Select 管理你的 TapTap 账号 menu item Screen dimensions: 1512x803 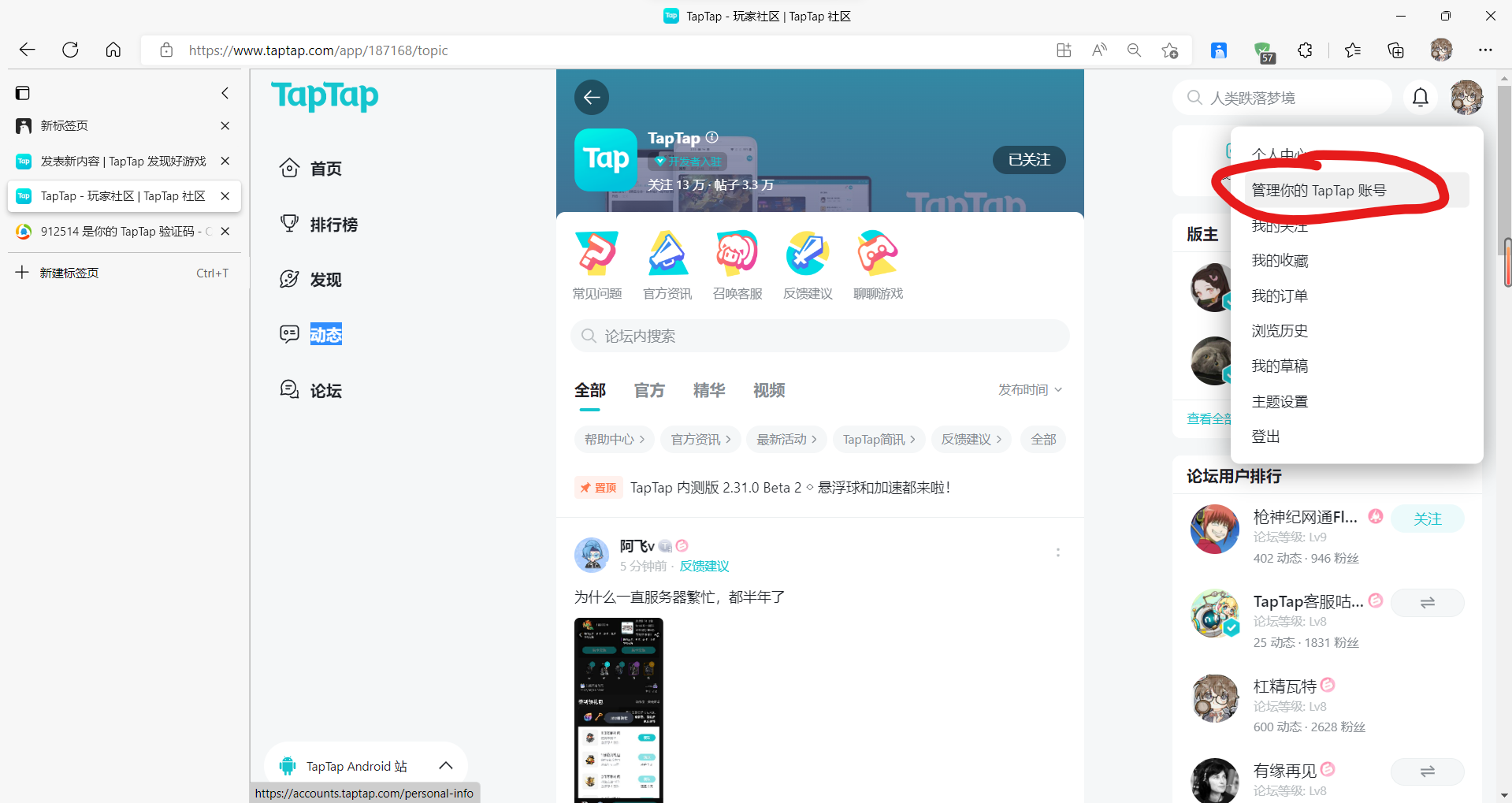[1357, 191]
